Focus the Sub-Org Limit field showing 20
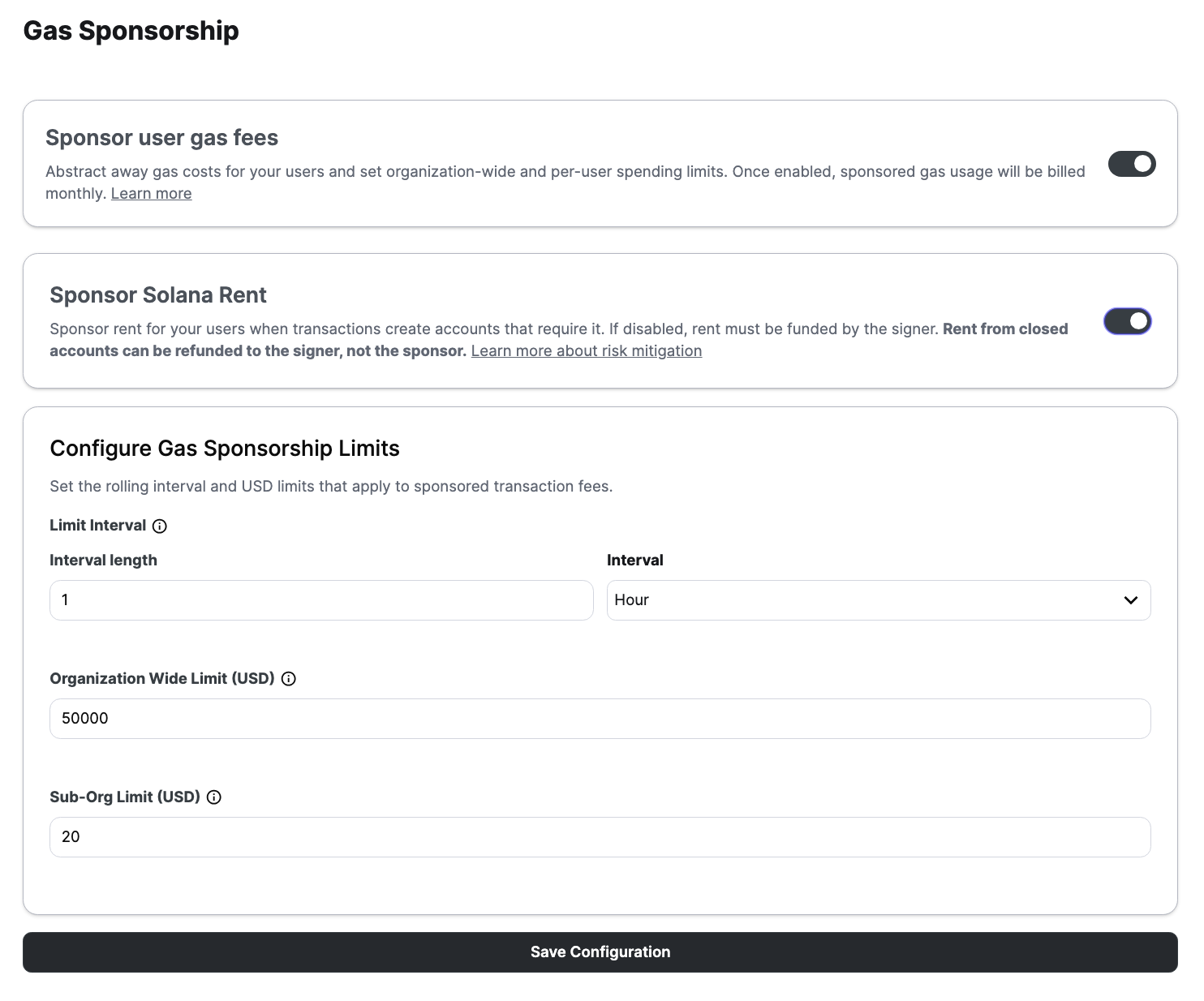1204x1001 pixels. [x=600, y=836]
